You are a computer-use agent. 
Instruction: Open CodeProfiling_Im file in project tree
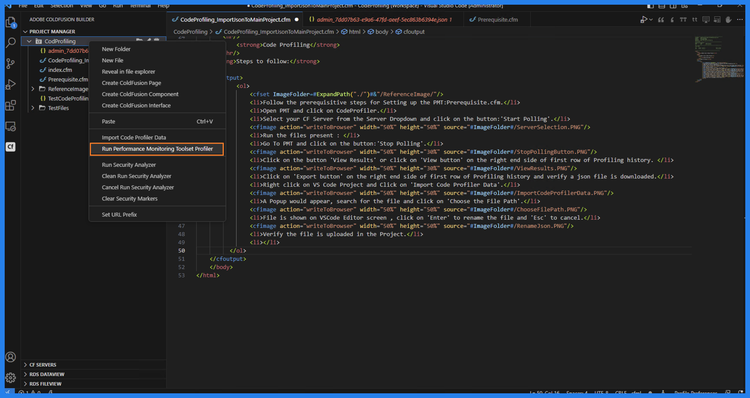[x=68, y=60]
